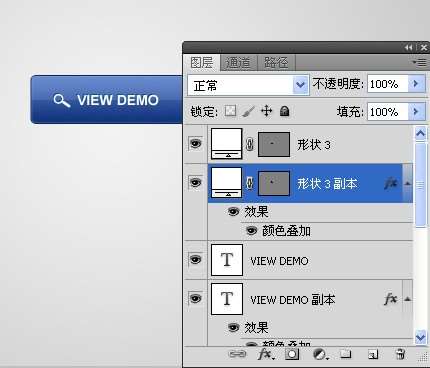
Task: Select vector mask thumbnail of 形状 3 副本
Action: click(x=274, y=183)
